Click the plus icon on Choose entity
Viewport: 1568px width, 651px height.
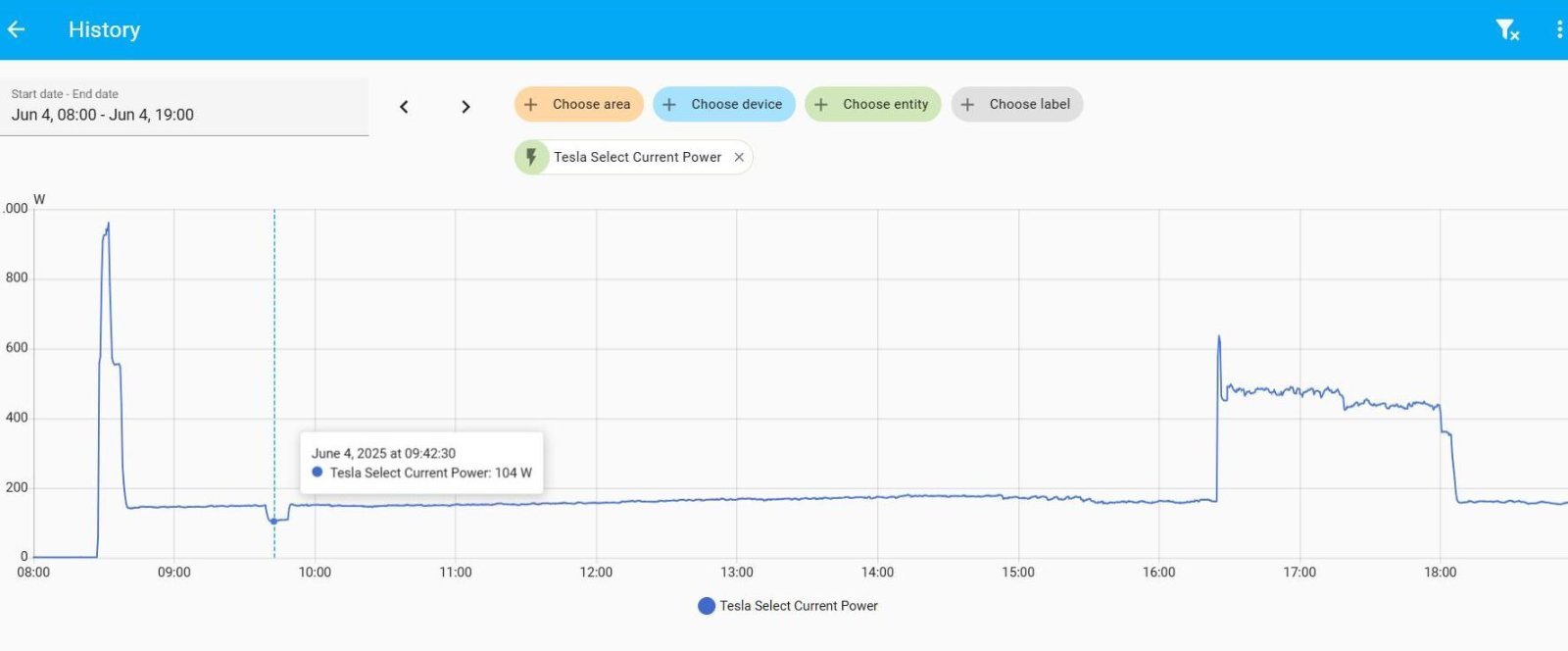821,104
